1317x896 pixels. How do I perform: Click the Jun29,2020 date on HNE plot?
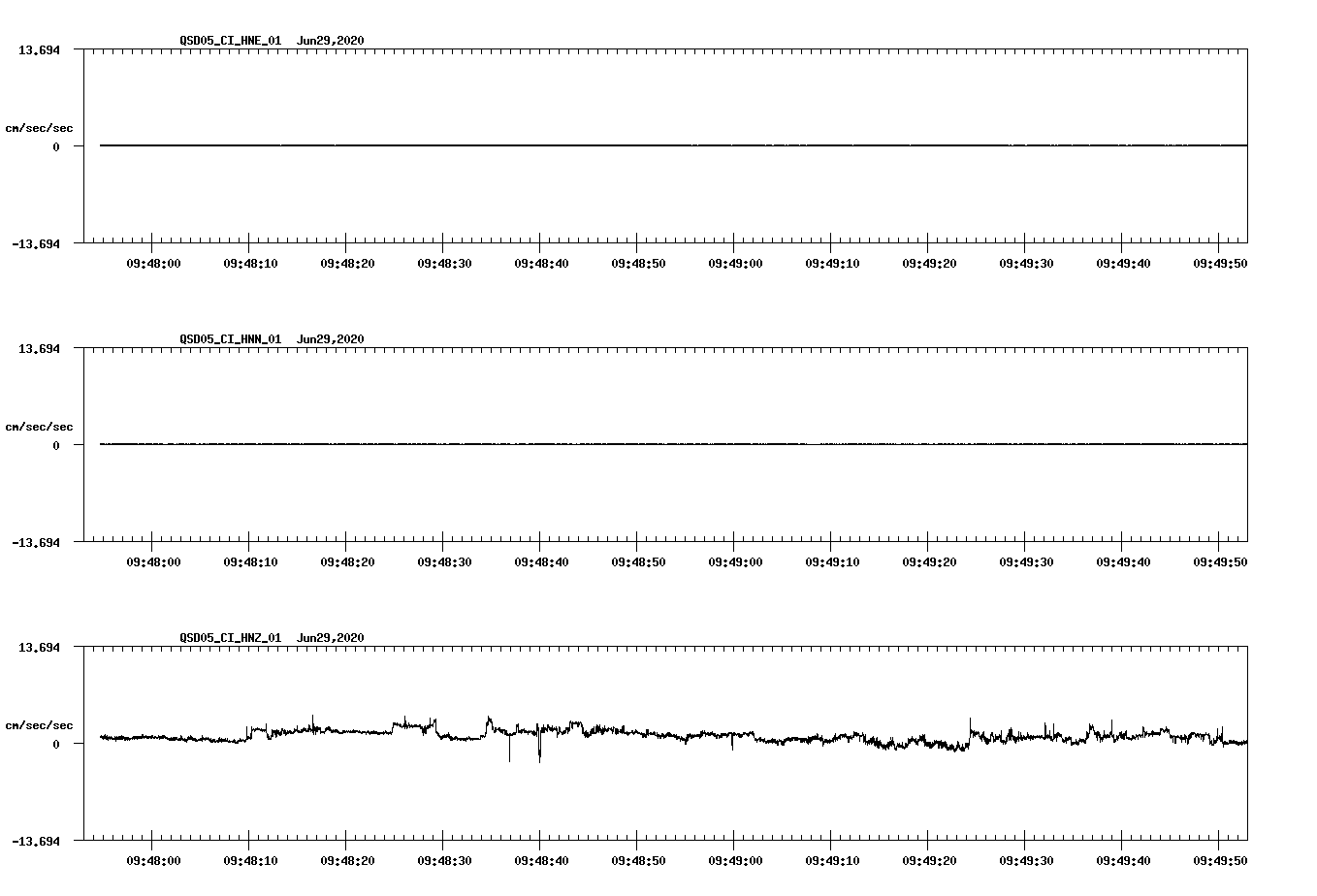tap(330, 41)
